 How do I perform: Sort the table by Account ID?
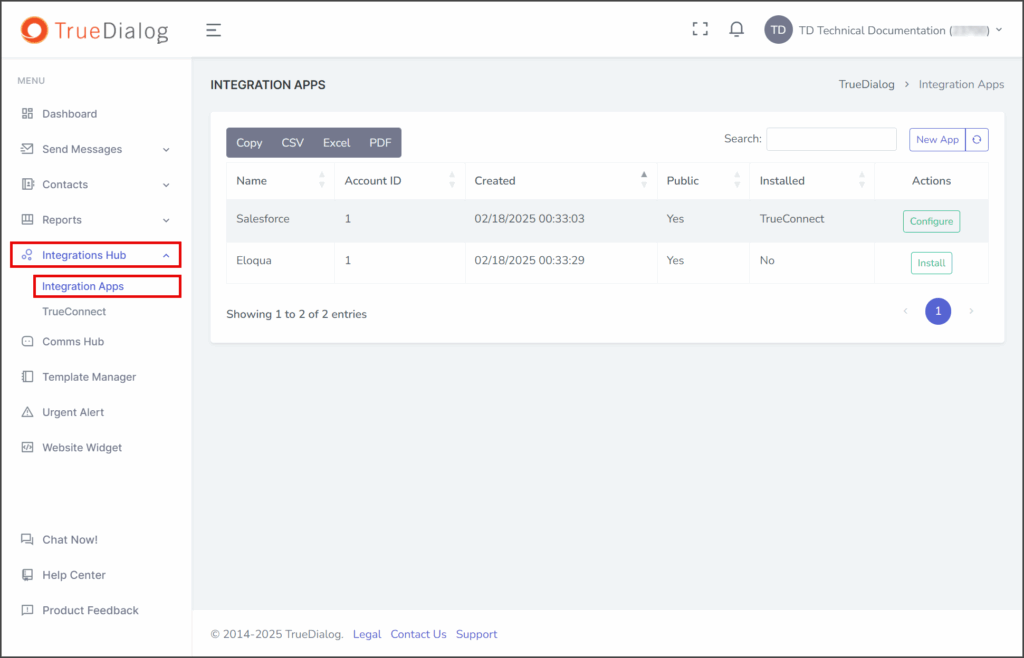(x=400, y=181)
